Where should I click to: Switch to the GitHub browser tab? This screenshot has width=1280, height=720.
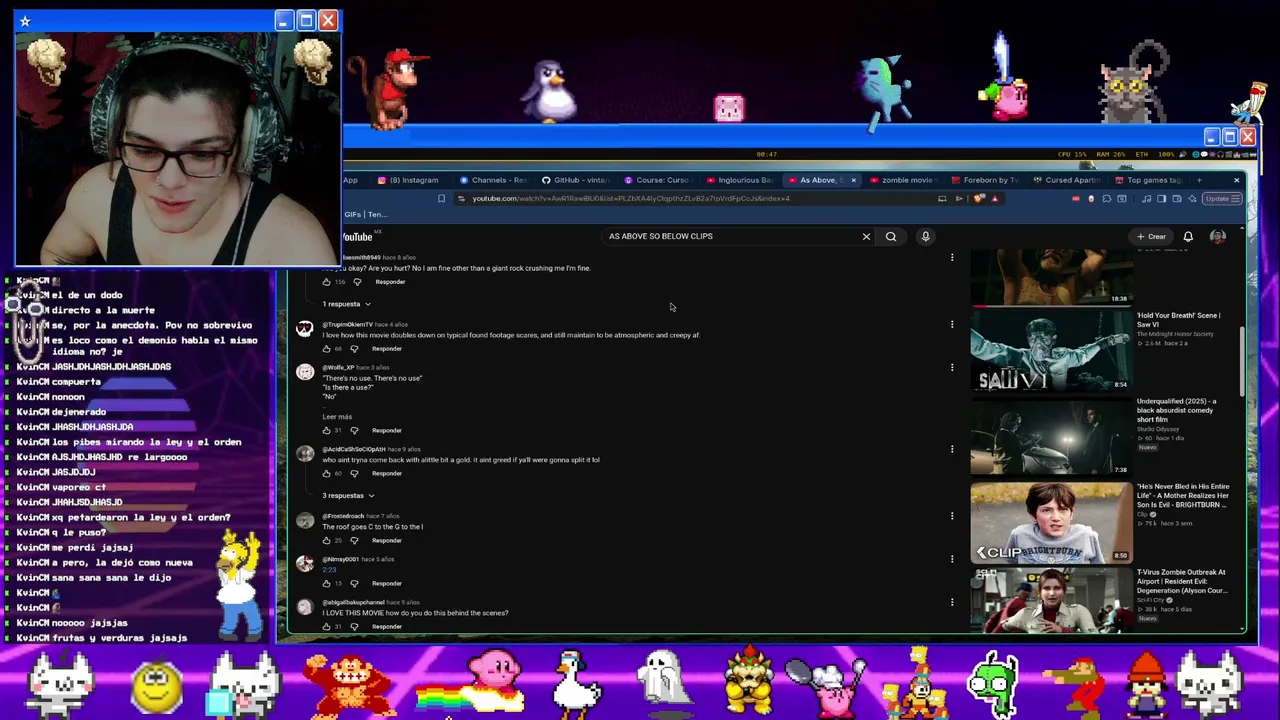pos(575,181)
